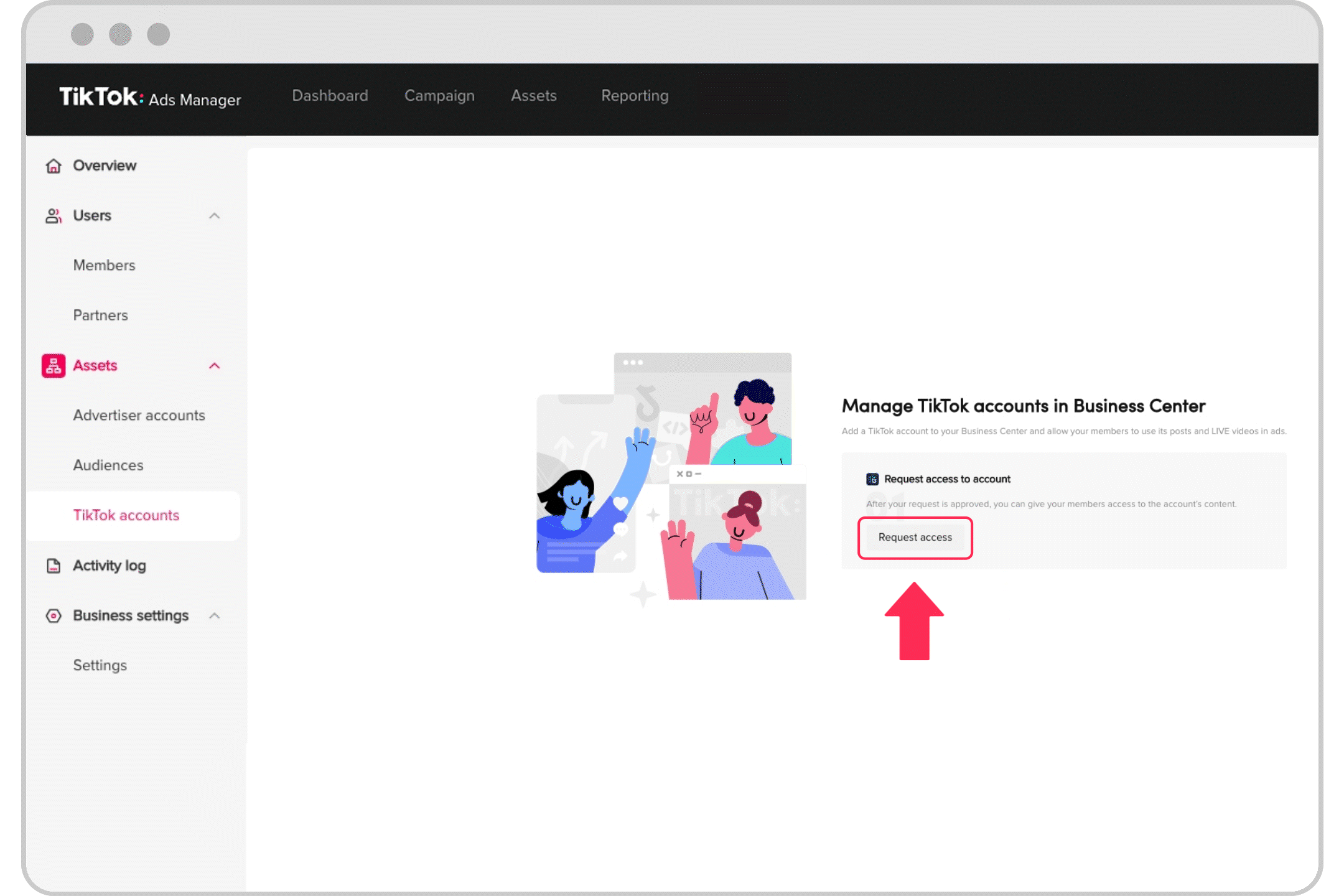Click the Users people icon

[54, 216]
